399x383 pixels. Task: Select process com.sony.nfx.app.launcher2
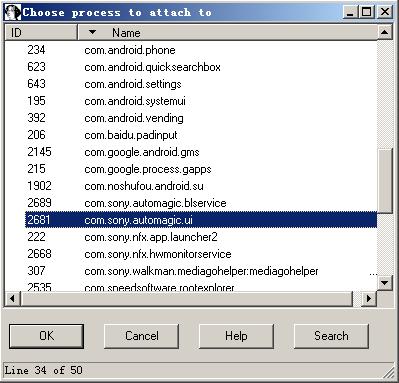(201, 237)
